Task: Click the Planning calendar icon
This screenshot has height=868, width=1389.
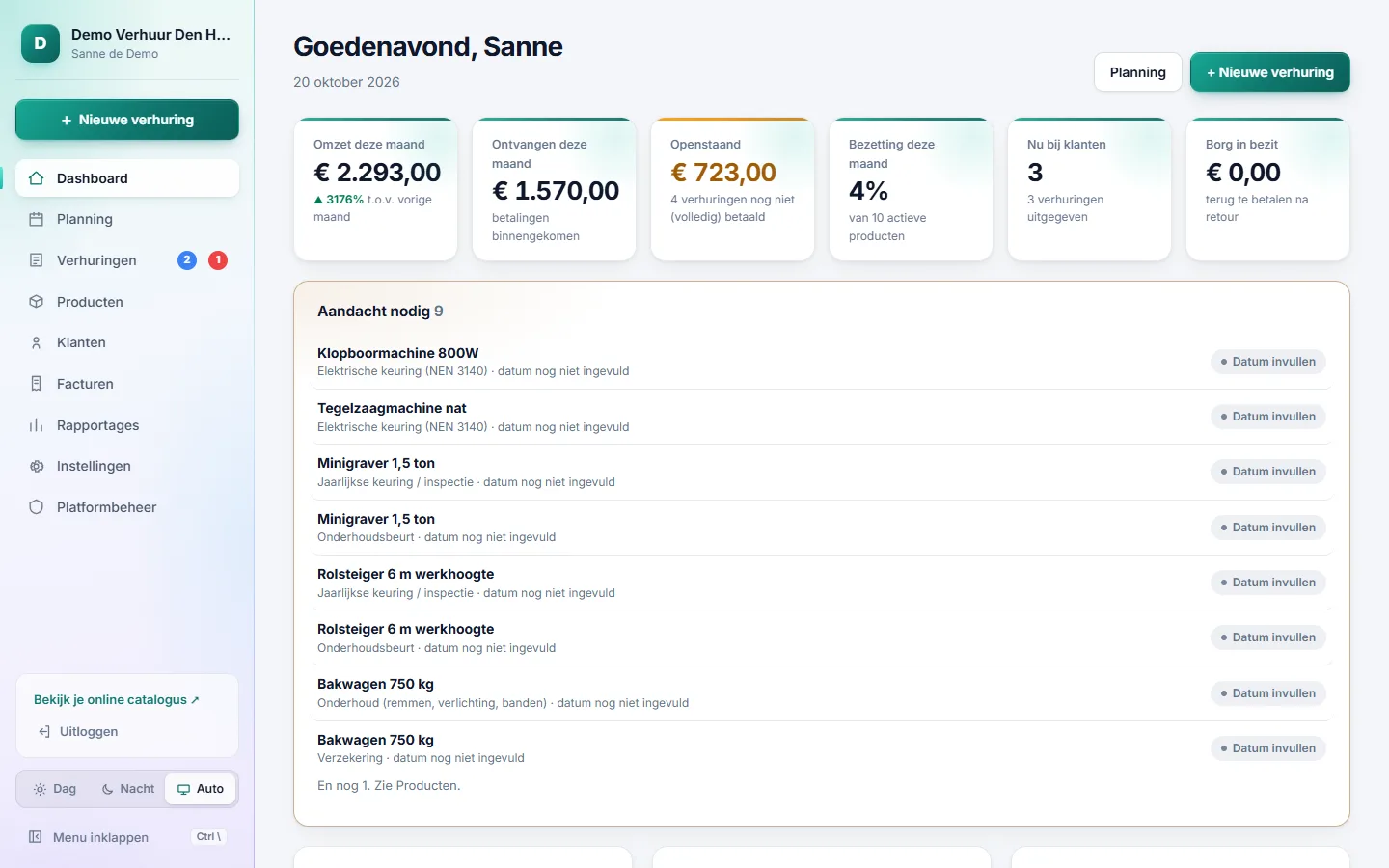Action: point(37,219)
